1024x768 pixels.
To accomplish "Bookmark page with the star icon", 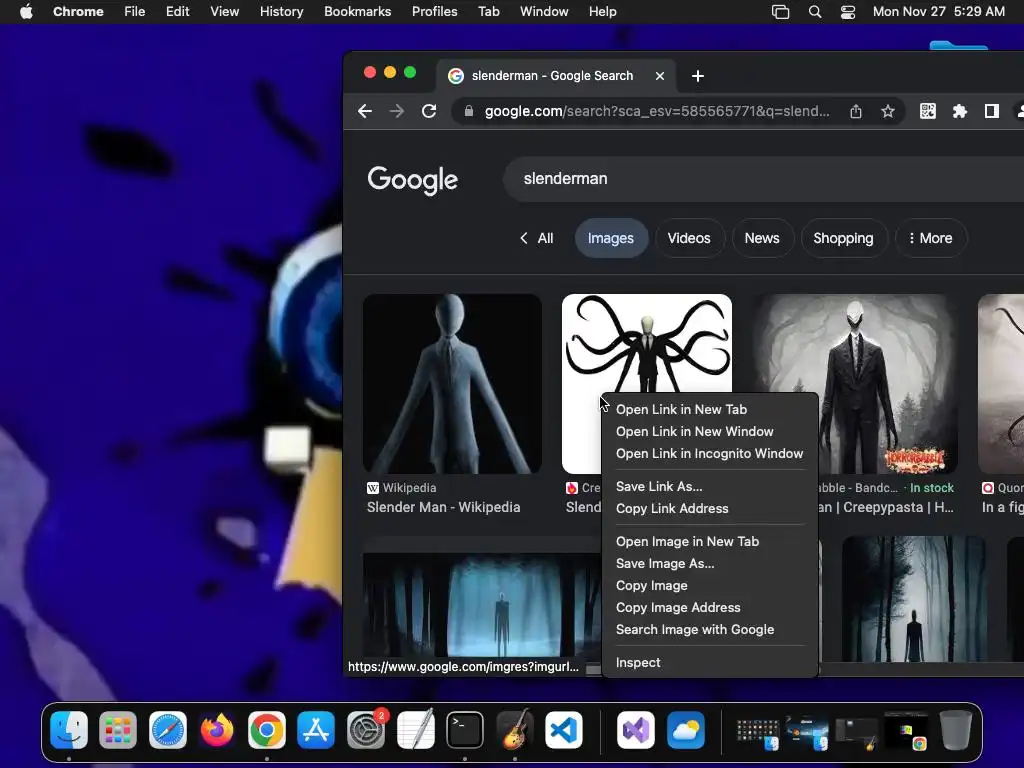I will 888,112.
